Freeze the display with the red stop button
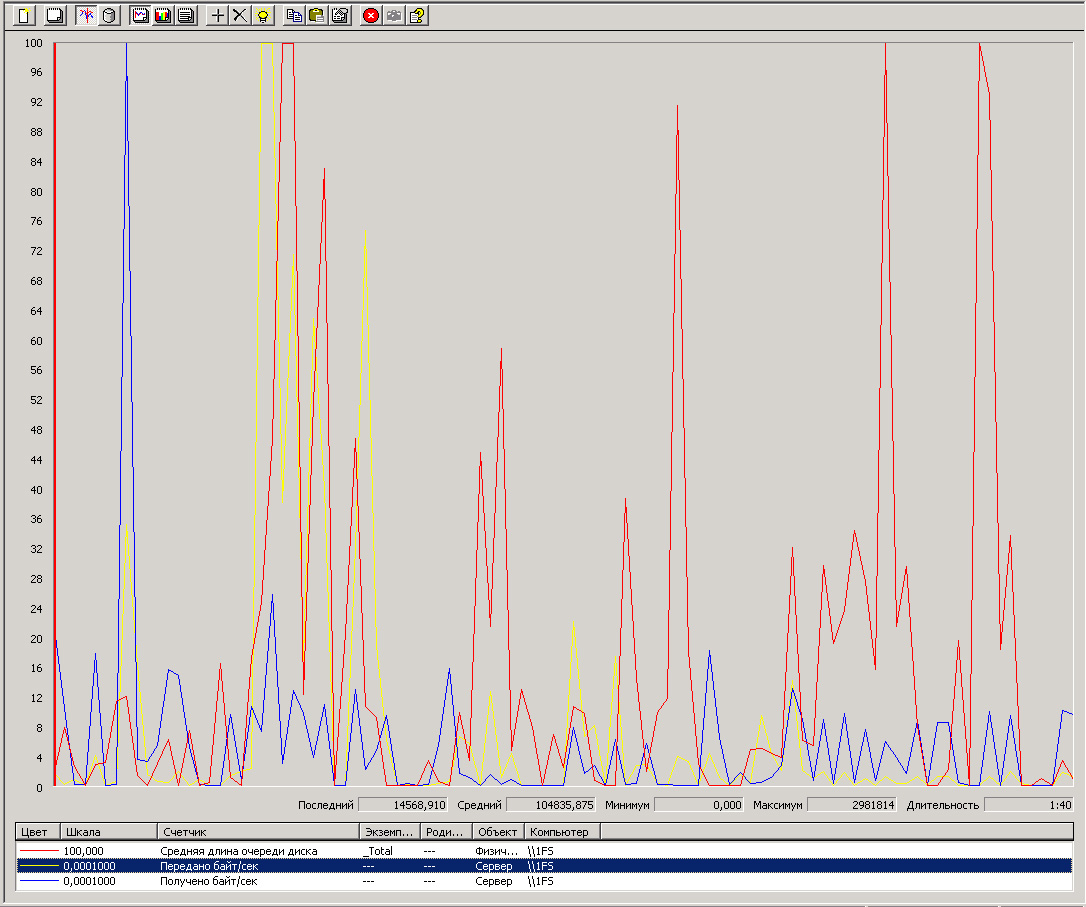Image resolution: width=1086 pixels, height=907 pixels. coord(371,15)
